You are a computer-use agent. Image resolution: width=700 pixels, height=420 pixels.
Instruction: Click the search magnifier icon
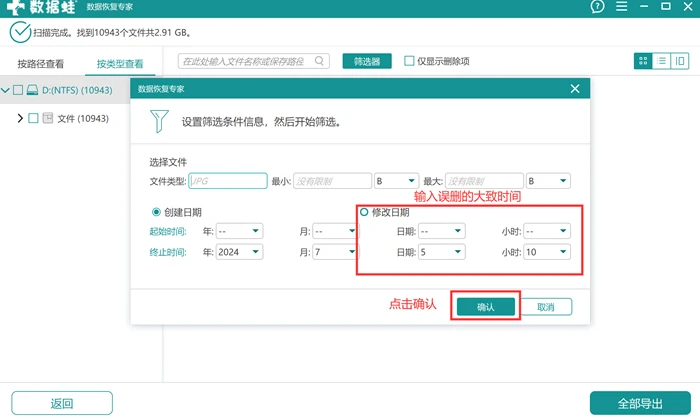(x=319, y=61)
